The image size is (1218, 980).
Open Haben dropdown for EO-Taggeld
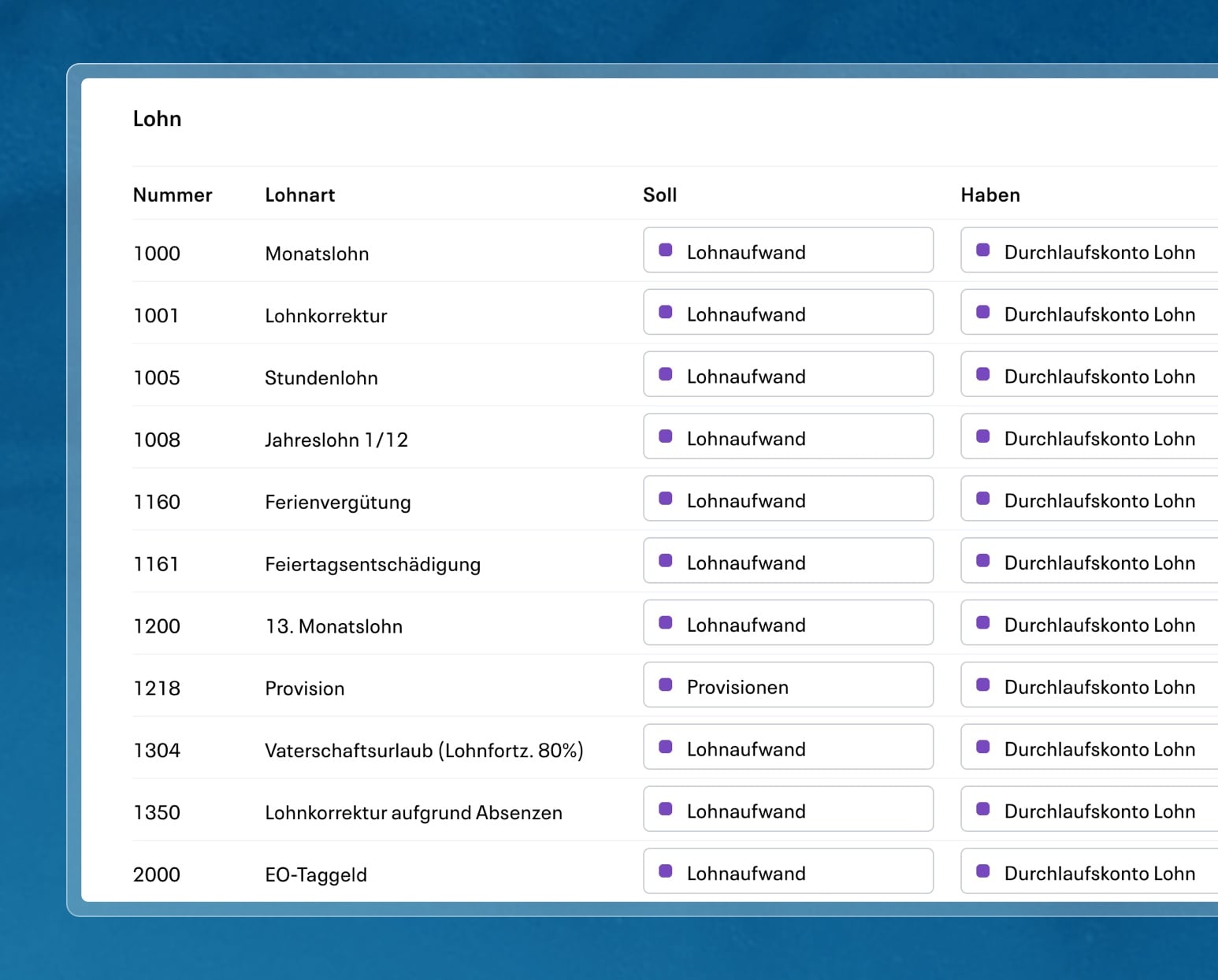(x=1090, y=872)
